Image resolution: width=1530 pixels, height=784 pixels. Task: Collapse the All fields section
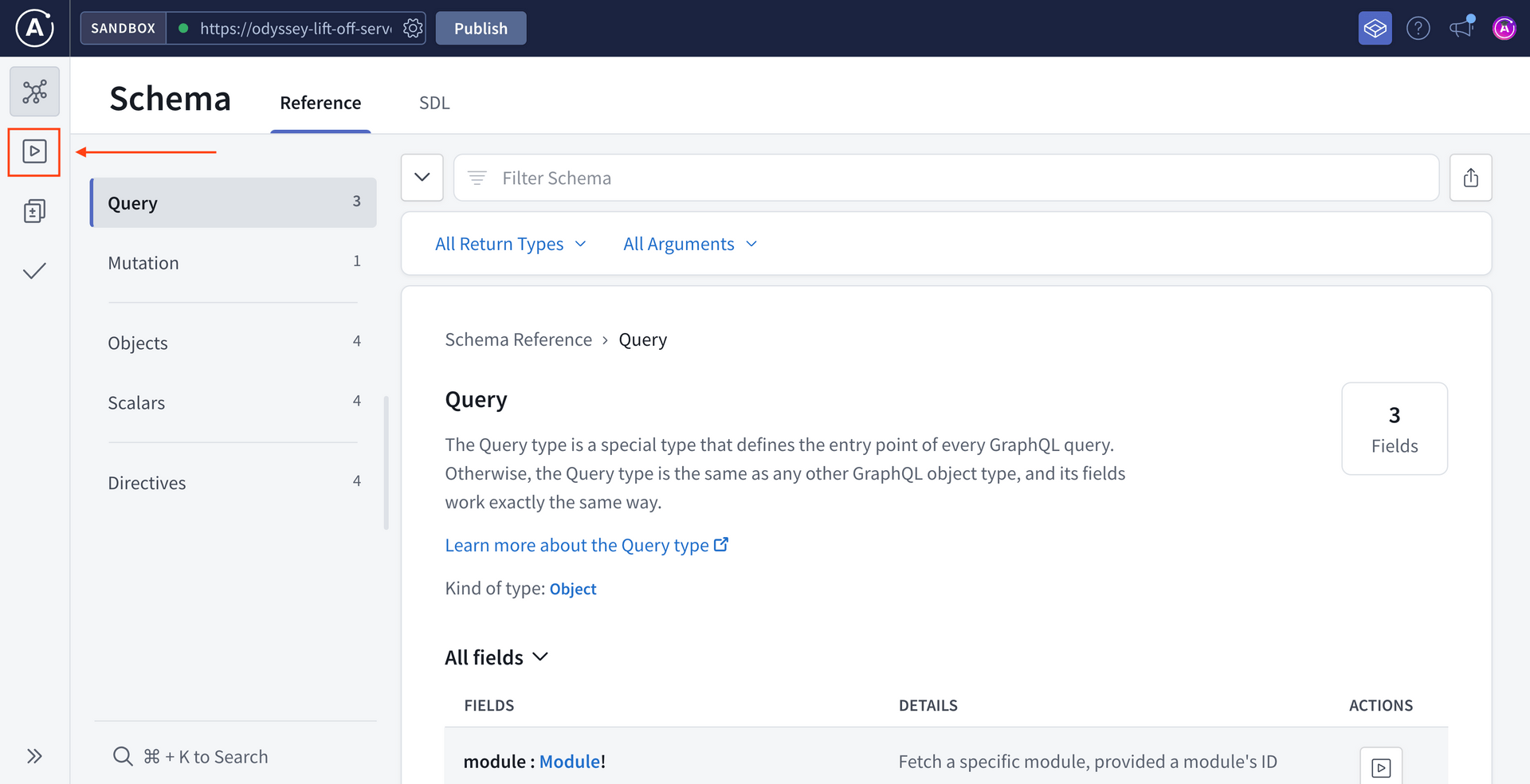tap(540, 657)
